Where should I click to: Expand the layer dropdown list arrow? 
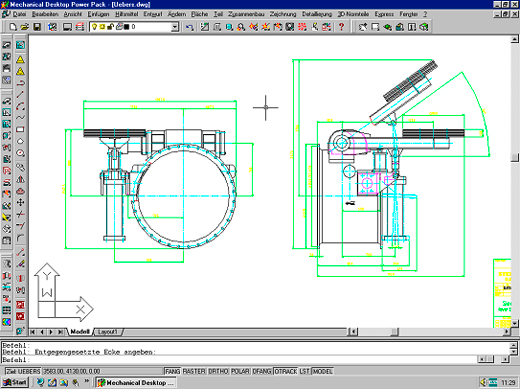point(175,27)
